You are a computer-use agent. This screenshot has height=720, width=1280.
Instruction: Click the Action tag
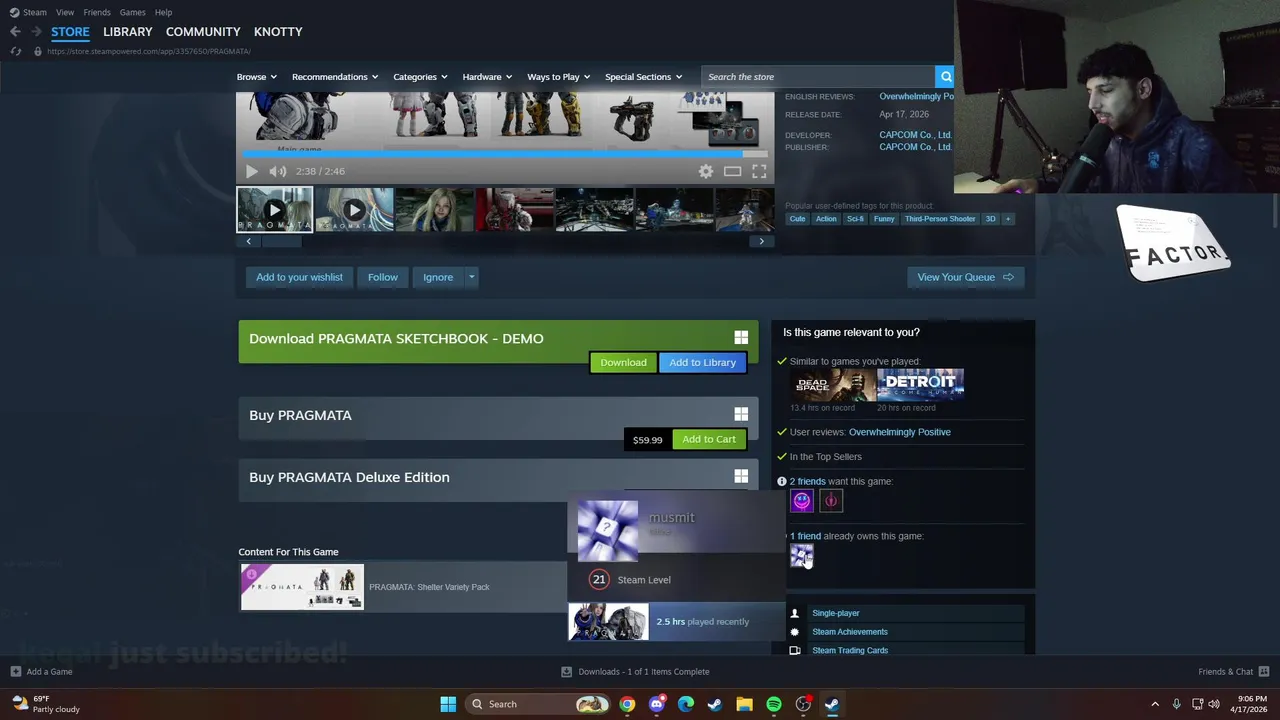pyautogui.click(x=826, y=219)
